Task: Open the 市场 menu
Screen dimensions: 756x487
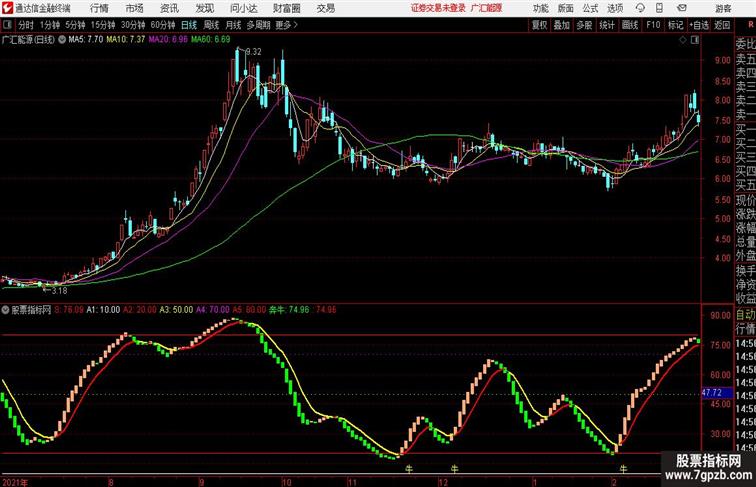Action: 134,8
